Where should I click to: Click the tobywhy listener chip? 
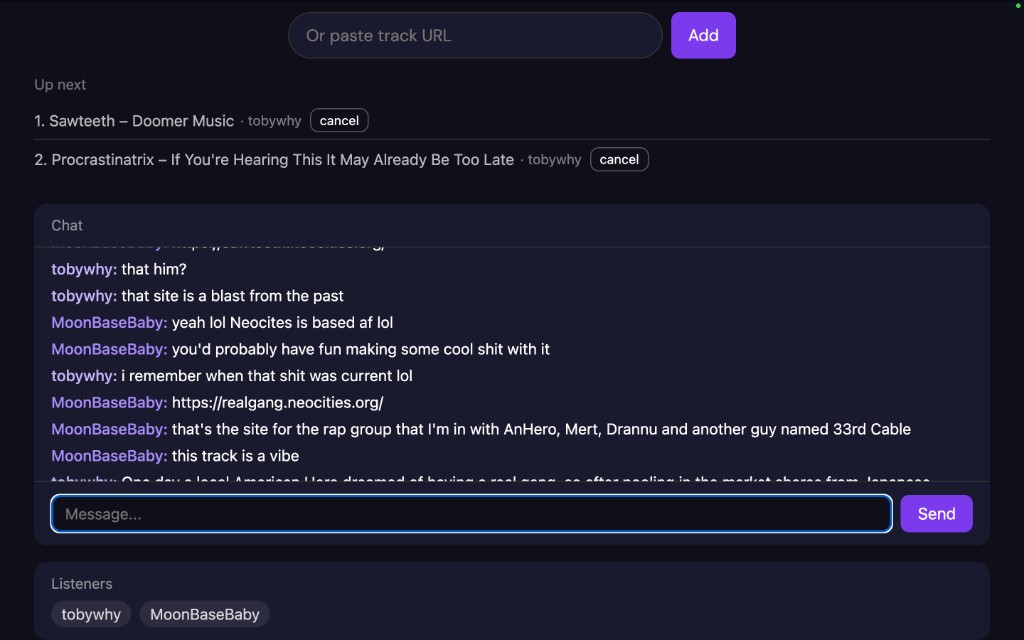pos(91,615)
